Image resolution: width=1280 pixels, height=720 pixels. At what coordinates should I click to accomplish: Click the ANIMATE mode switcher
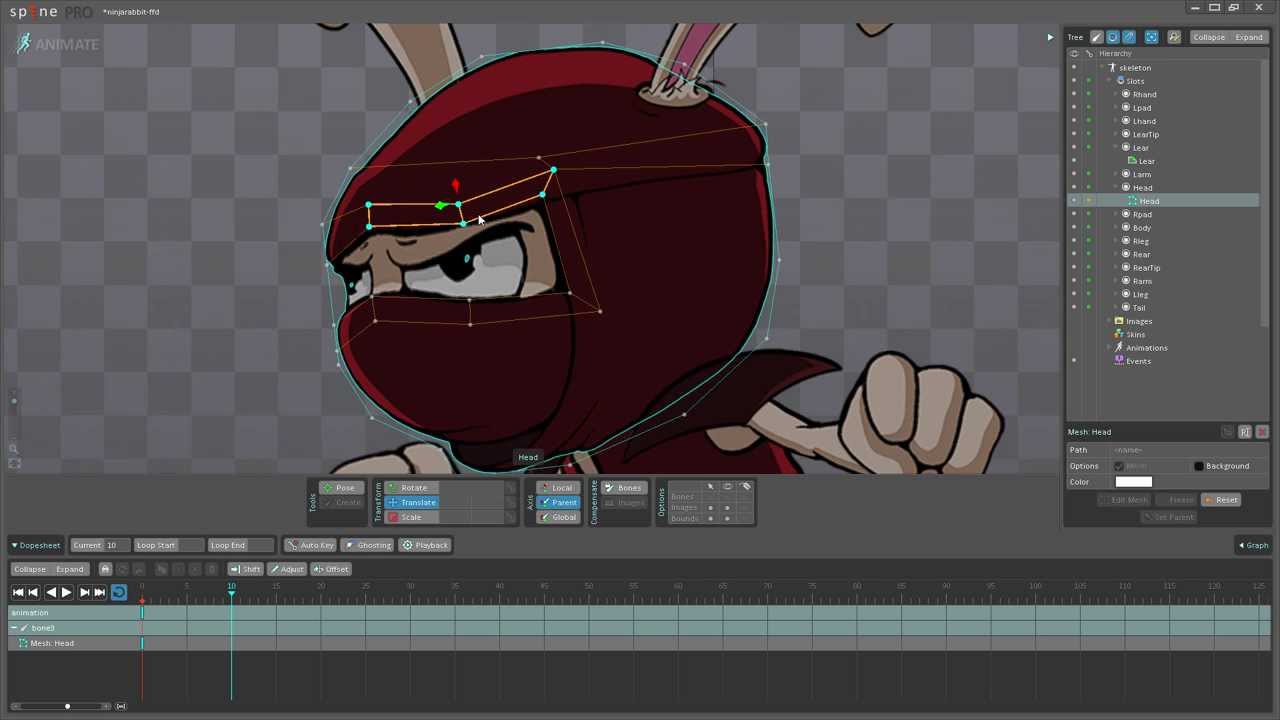coord(58,44)
